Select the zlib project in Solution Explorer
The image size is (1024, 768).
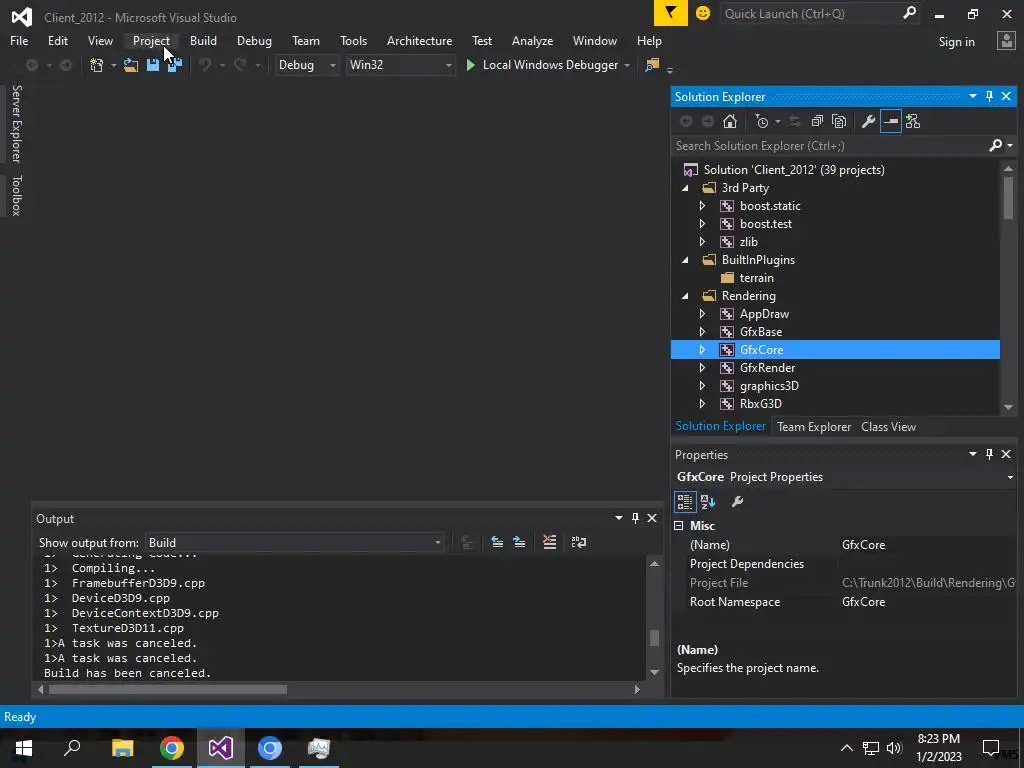point(749,242)
